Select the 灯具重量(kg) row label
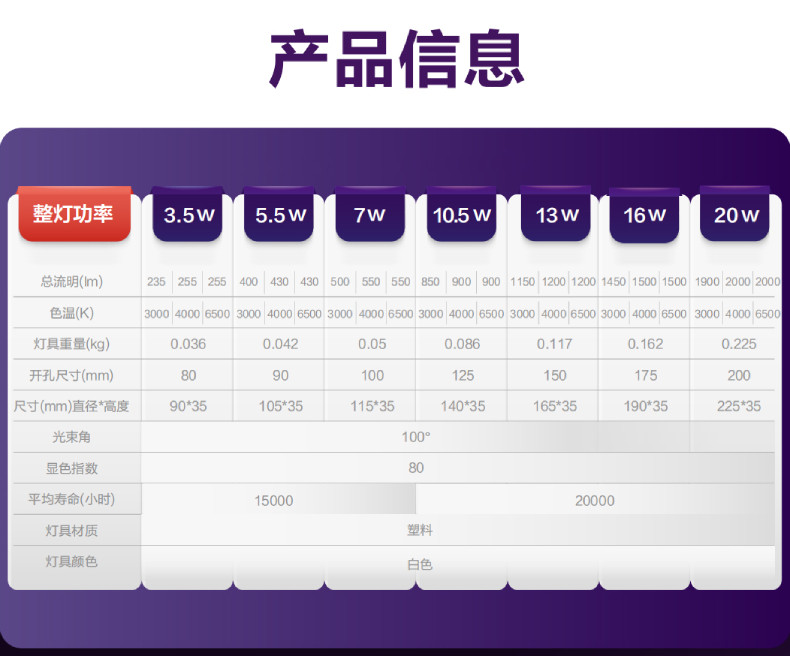790x656 pixels. coord(72,344)
